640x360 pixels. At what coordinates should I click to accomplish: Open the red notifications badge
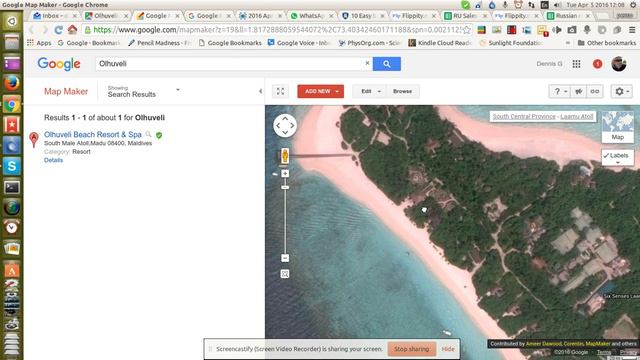pos(597,64)
